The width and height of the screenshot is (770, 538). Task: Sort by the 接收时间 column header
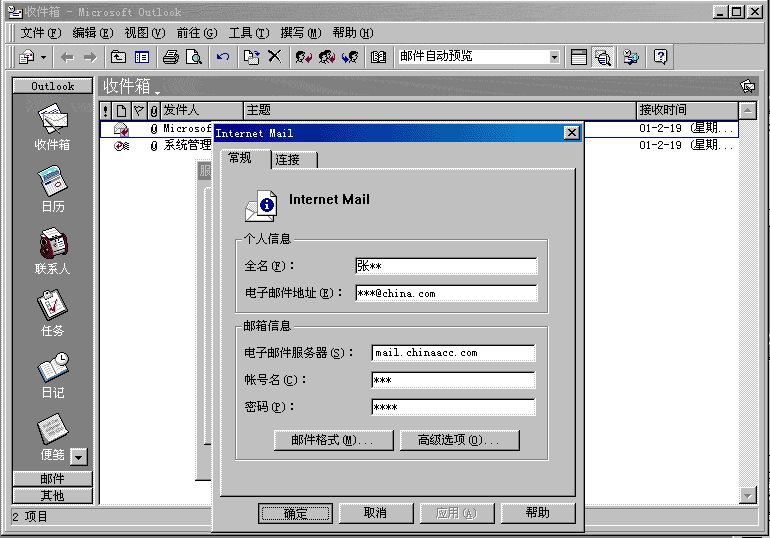click(x=687, y=110)
